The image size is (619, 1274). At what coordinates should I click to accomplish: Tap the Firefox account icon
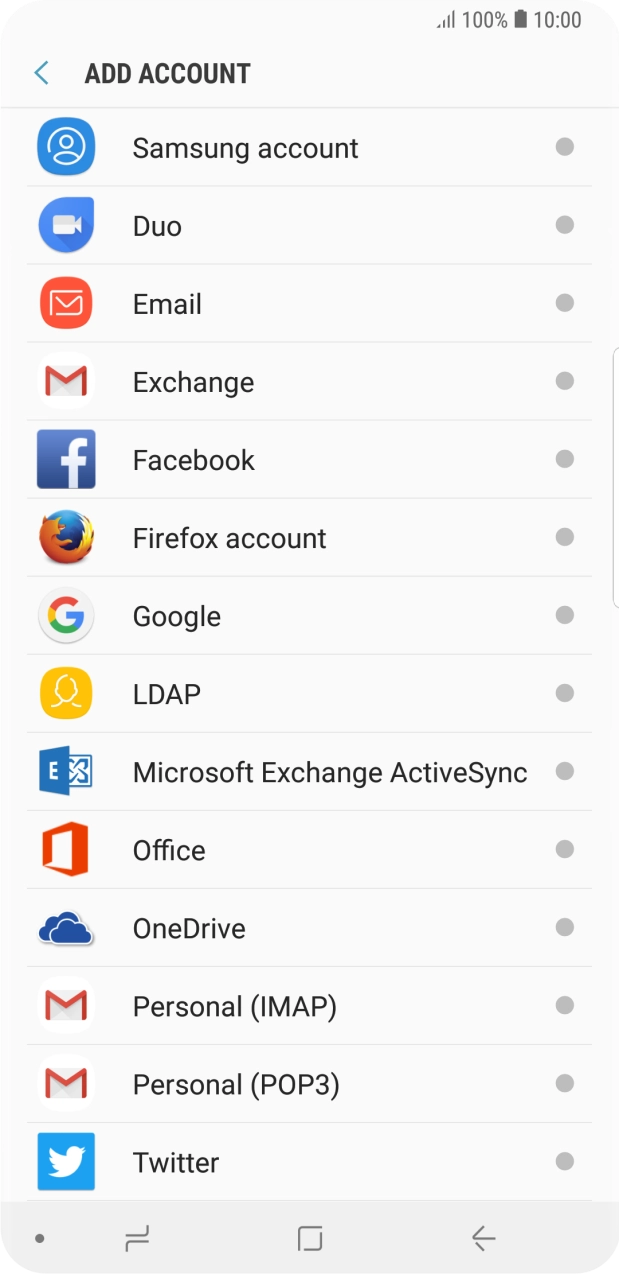[x=66, y=537]
